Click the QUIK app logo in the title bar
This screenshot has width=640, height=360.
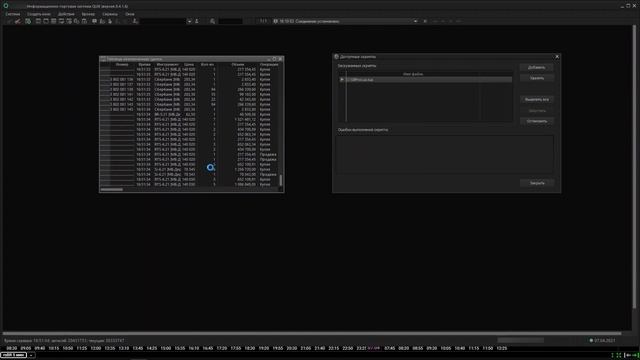[x=6, y=6]
